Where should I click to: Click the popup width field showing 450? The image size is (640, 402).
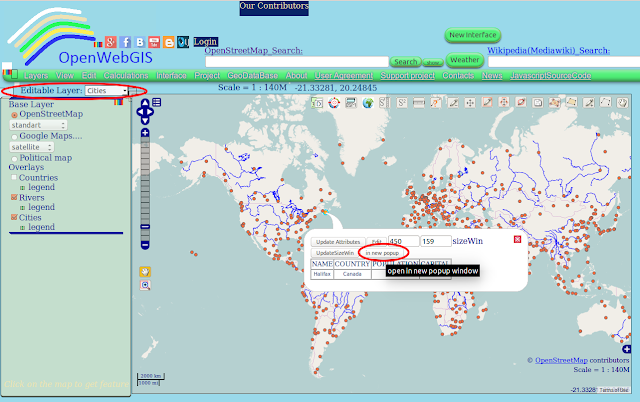404,241
